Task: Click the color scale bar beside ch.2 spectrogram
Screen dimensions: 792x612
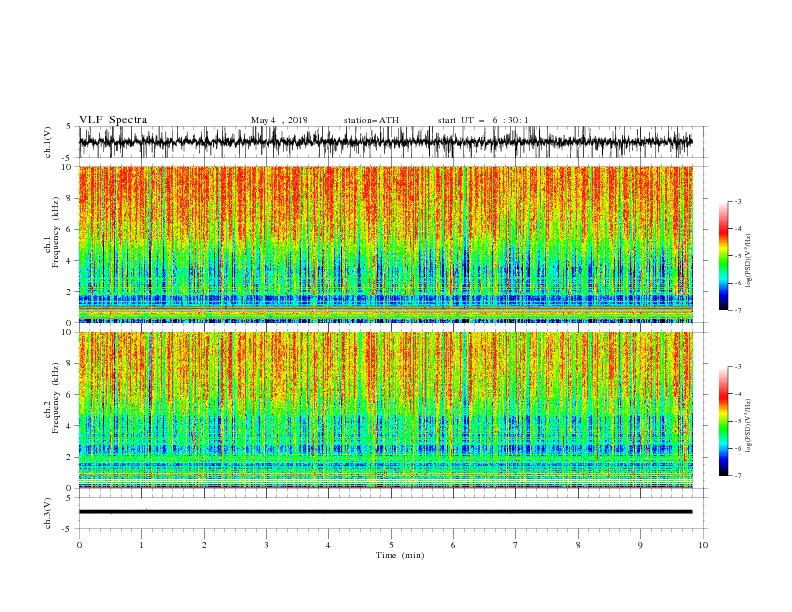Action: coord(723,421)
